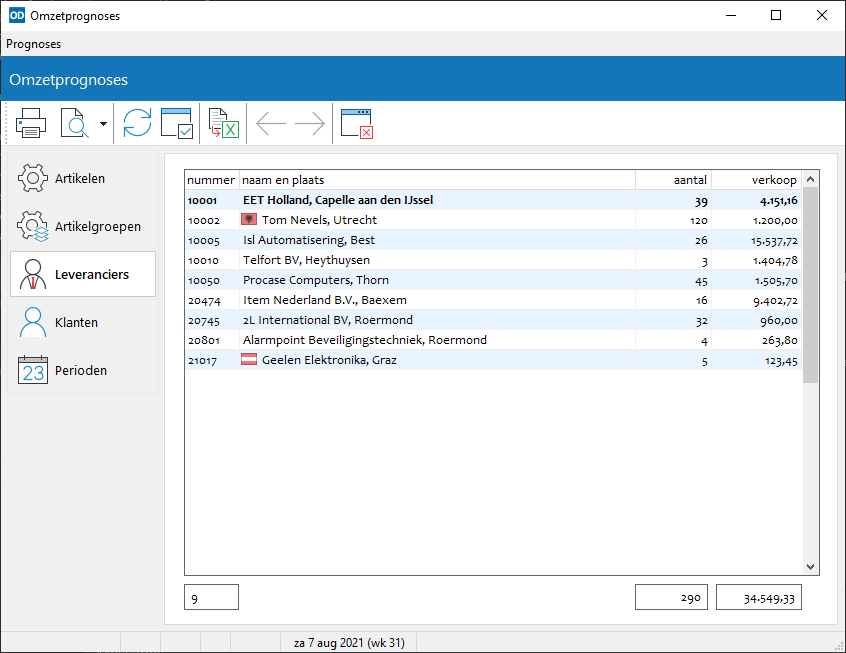Minimize the Omzetprognoses window
This screenshot has width=846, height=653.
point(731,15)
